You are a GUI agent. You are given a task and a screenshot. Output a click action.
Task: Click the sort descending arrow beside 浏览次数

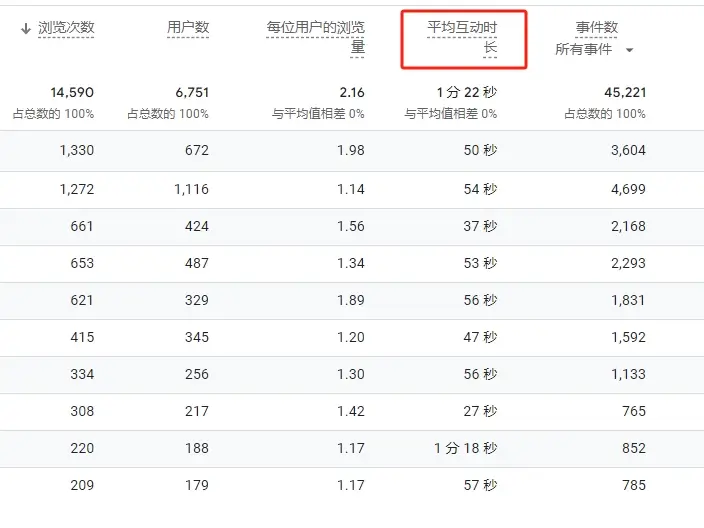point(26,29)
